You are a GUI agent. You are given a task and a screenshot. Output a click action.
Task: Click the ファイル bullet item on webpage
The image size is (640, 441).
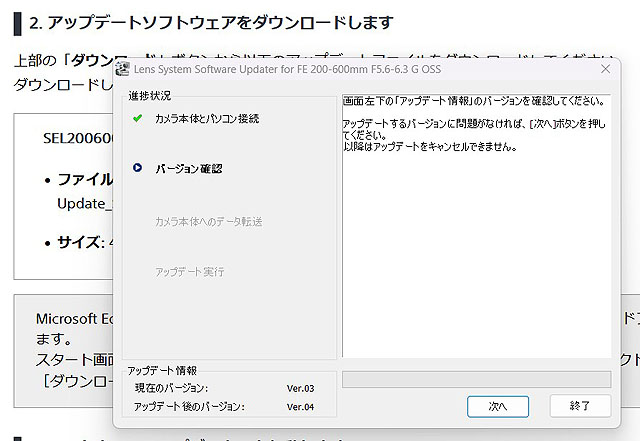(x=85, y=180)
